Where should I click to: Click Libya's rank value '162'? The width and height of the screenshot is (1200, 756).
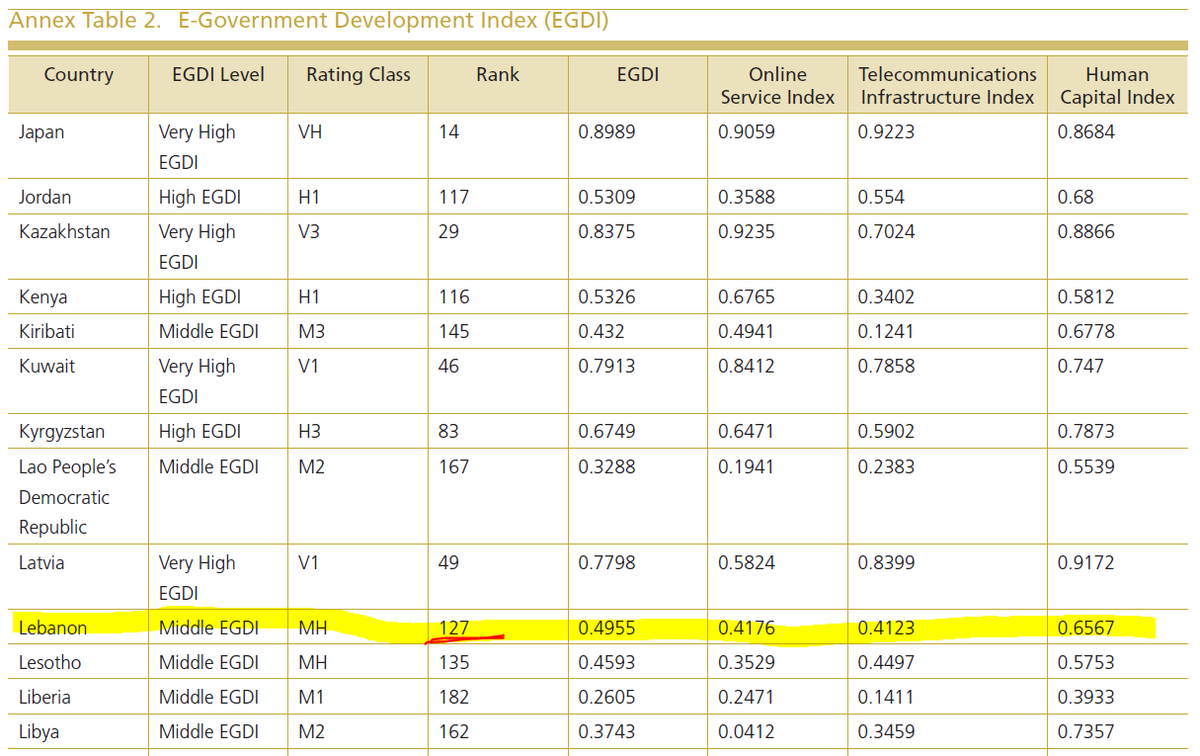454,732
